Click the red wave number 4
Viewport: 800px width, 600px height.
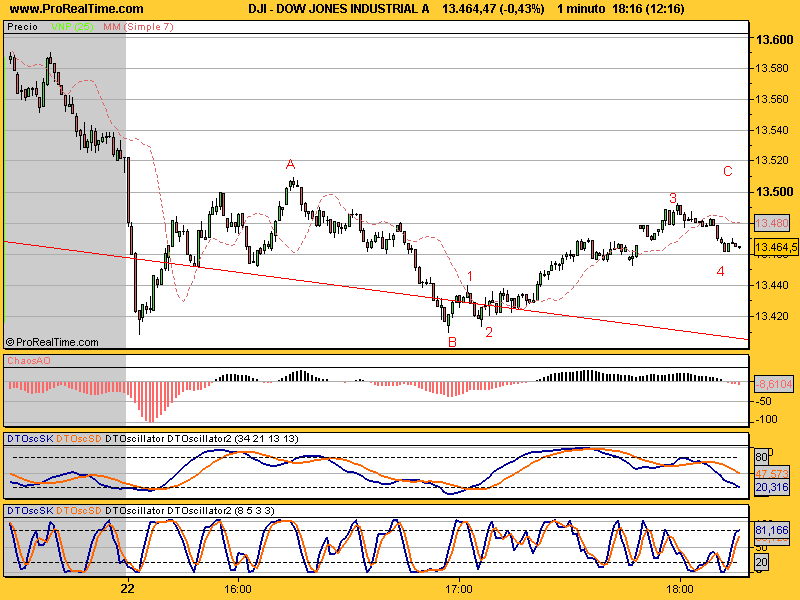(720, 271)
